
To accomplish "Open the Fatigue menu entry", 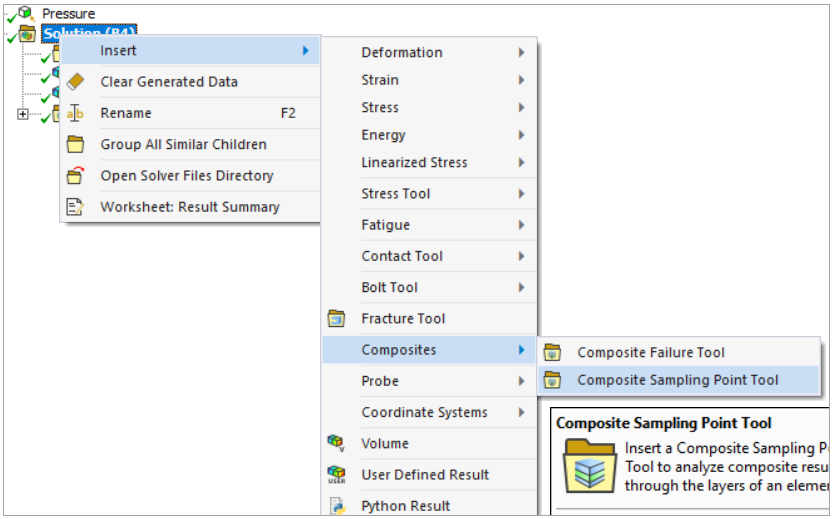I will [x=385, y=225].
